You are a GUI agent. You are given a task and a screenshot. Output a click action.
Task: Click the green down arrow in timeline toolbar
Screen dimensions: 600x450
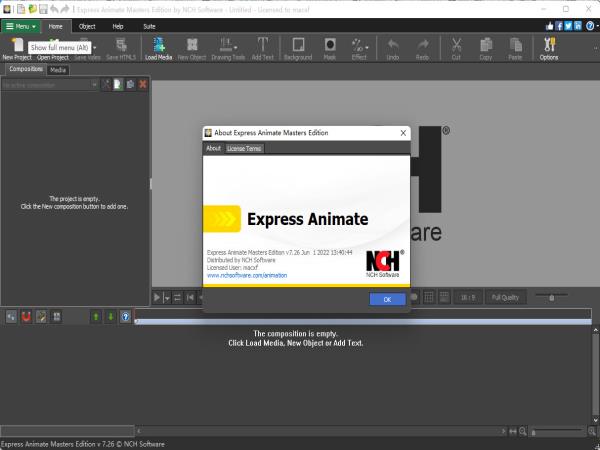pos(111,316)
